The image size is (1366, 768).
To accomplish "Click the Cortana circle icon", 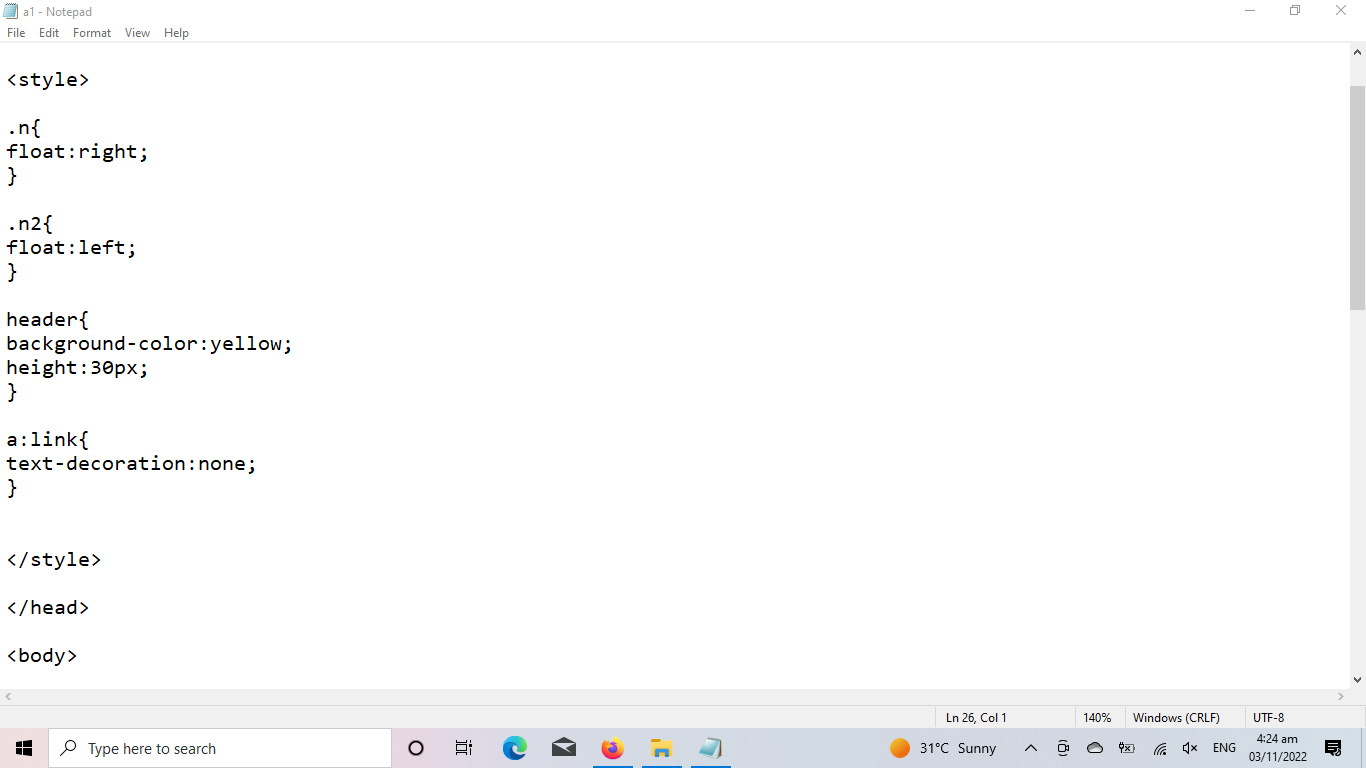I will tap(416, 748).
